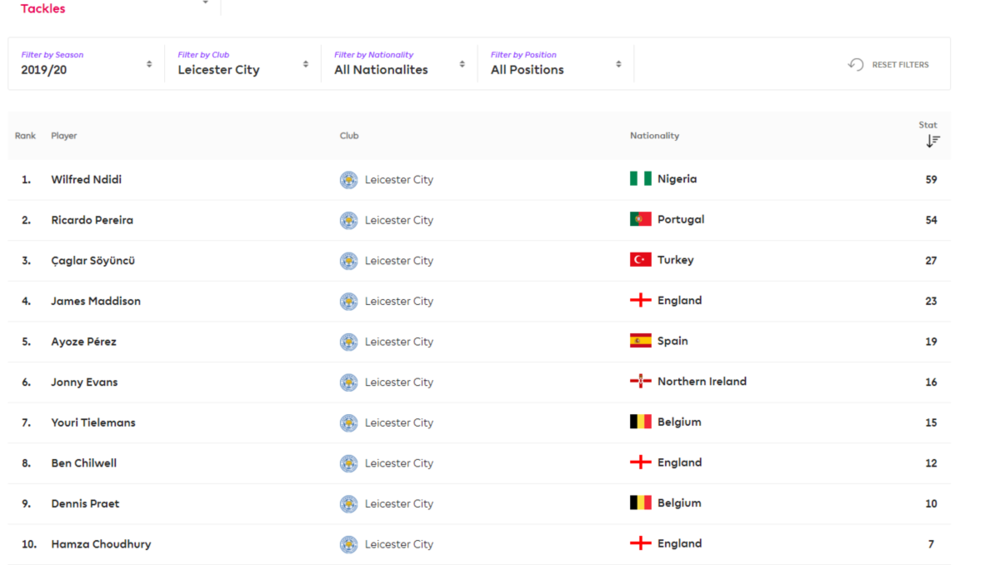Image resolution: width=1000 pixels, height=565 pixels.
Task: Click the Leicester City crest in Pereira's row
Action: [x=349, y=221]
